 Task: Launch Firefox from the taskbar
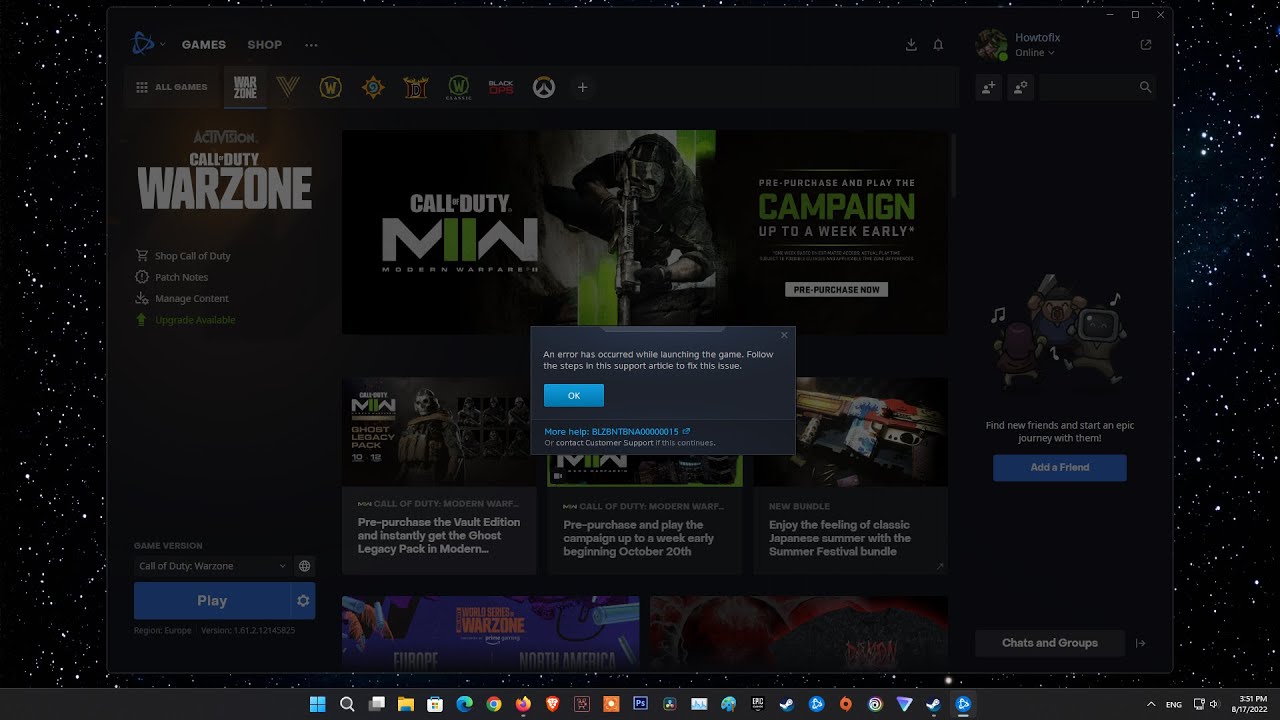coord(523,704)
